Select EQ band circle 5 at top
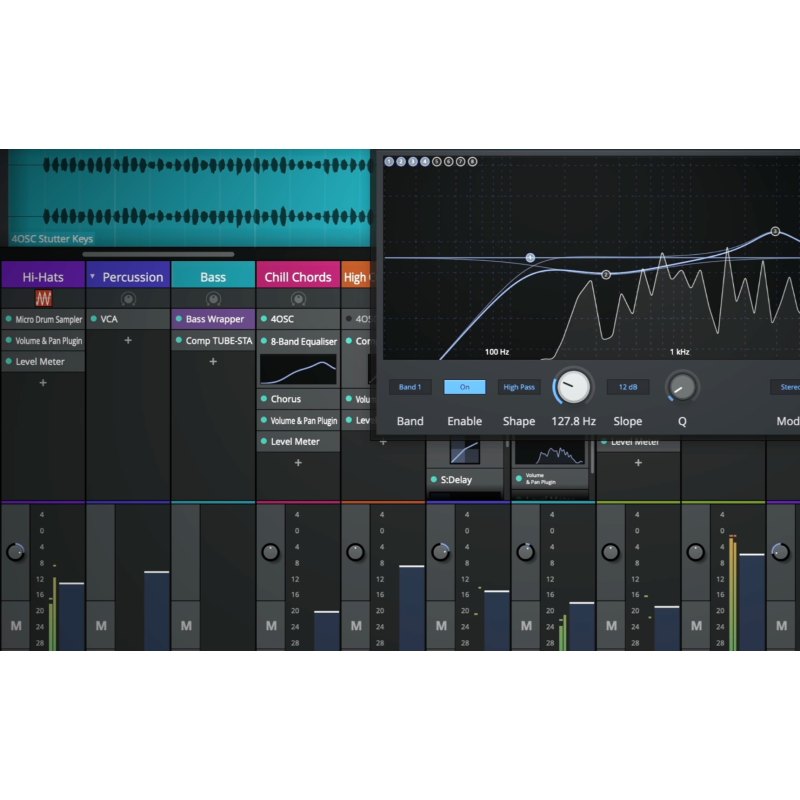800x800 pixels. [x=437, y=162]
